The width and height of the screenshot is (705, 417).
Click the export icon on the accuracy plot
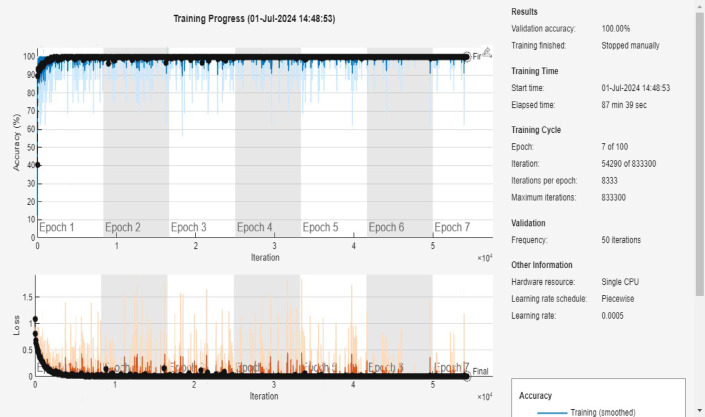pos(486,52)
